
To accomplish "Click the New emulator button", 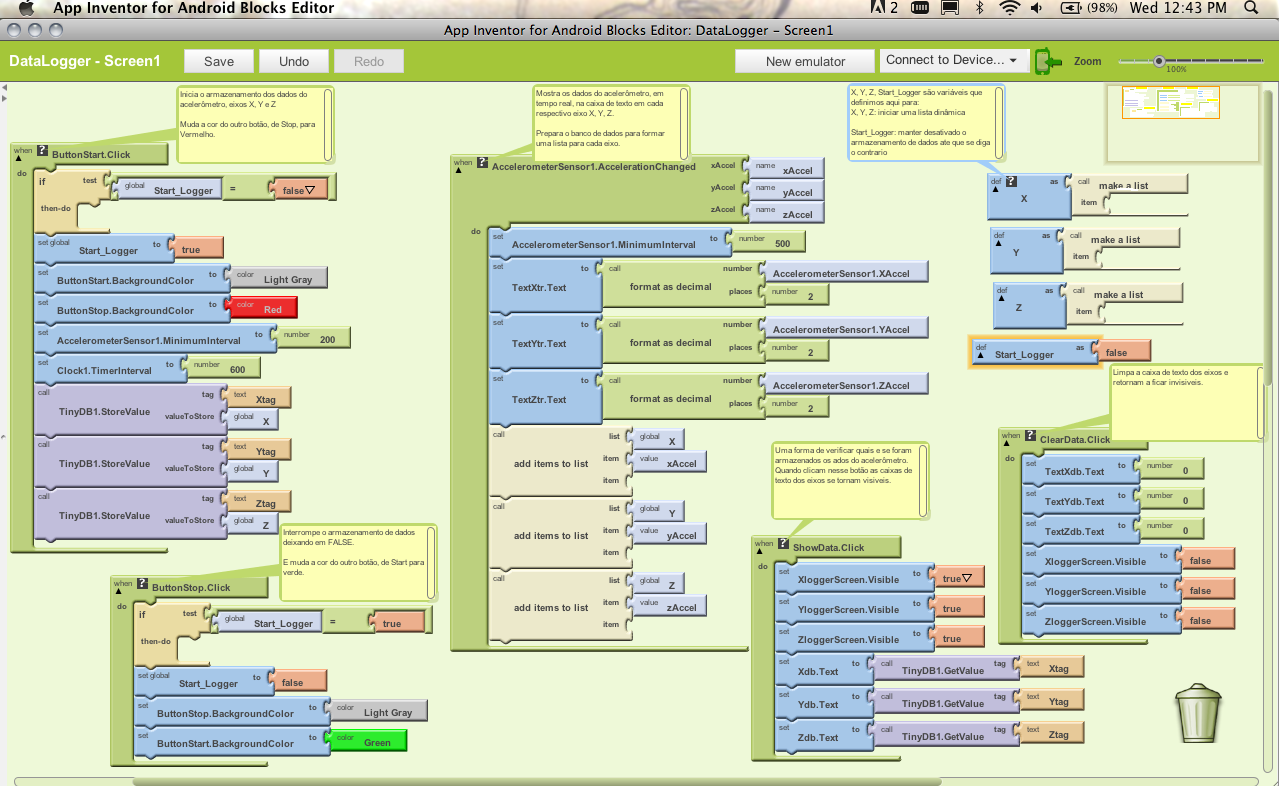I will pos(805,61).
